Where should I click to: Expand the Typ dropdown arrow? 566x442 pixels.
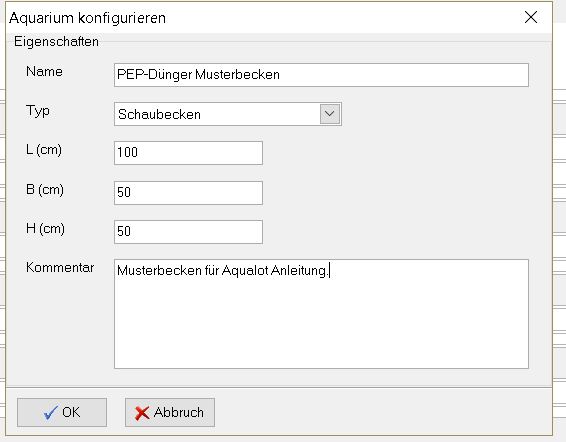(330, 114)
